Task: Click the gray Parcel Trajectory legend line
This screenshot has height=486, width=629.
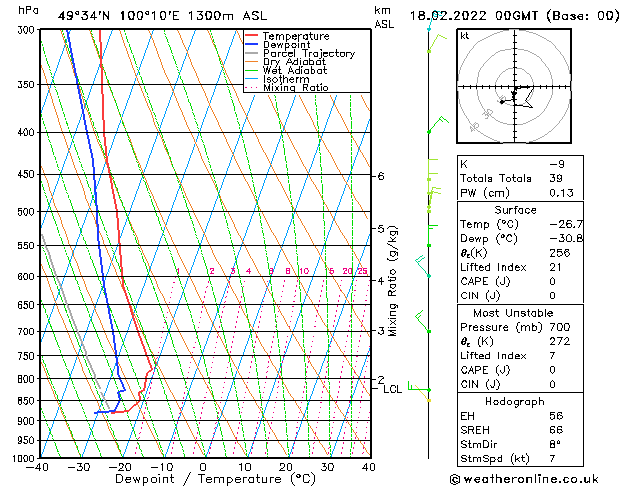Action: (x=251, y=53)
